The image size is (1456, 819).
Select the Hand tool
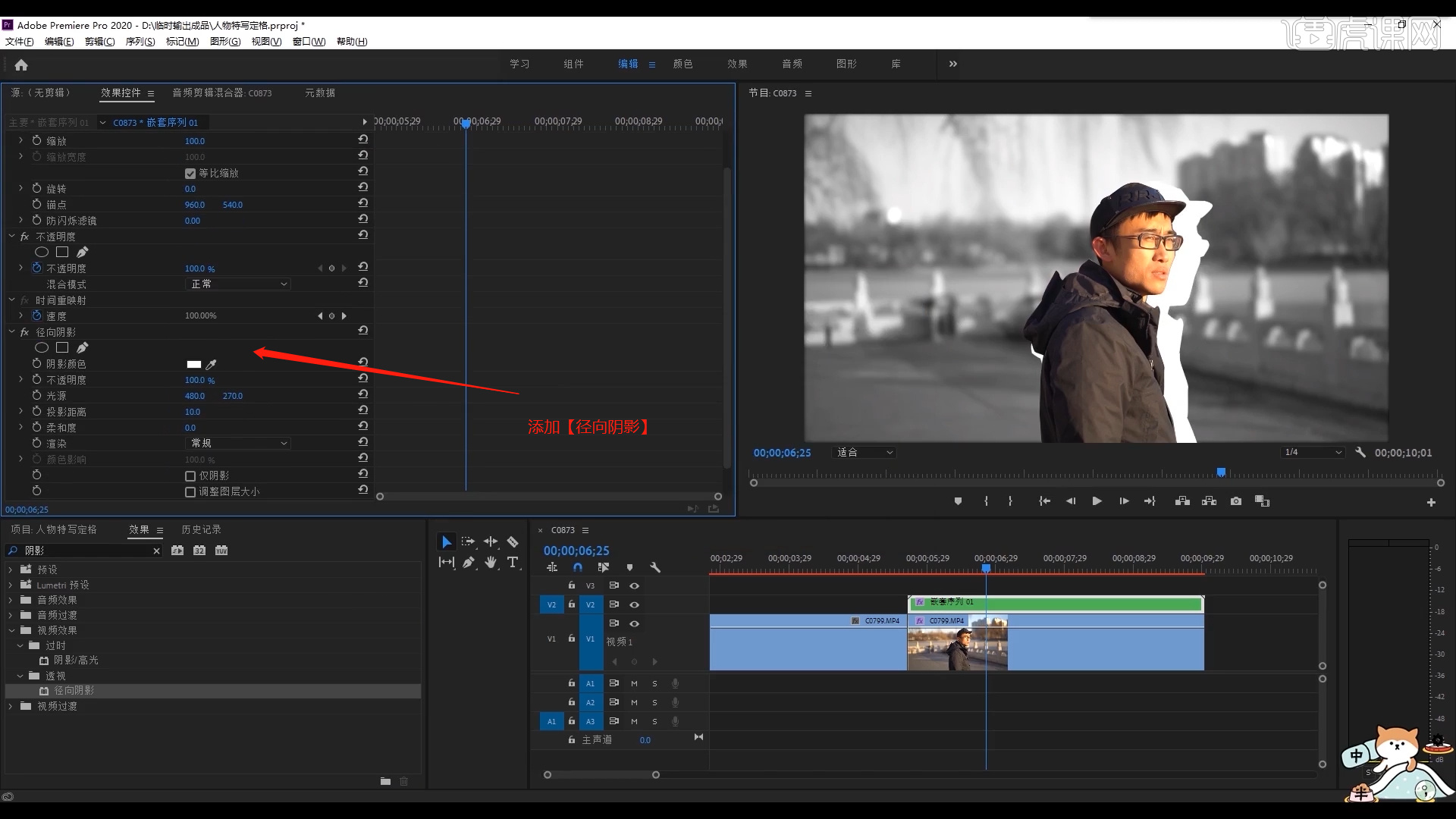coord(491,562)
